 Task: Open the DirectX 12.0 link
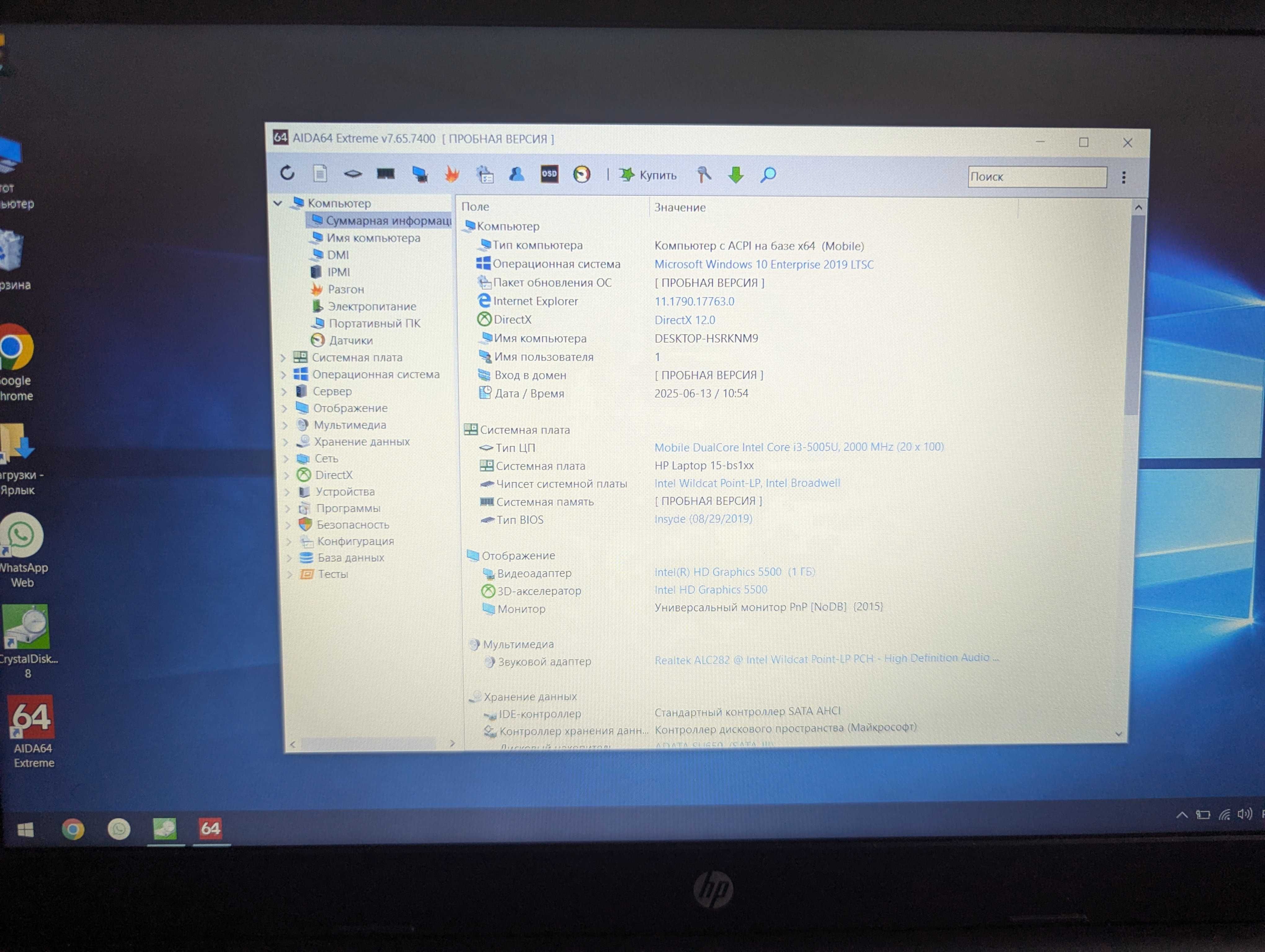[685, 320]
